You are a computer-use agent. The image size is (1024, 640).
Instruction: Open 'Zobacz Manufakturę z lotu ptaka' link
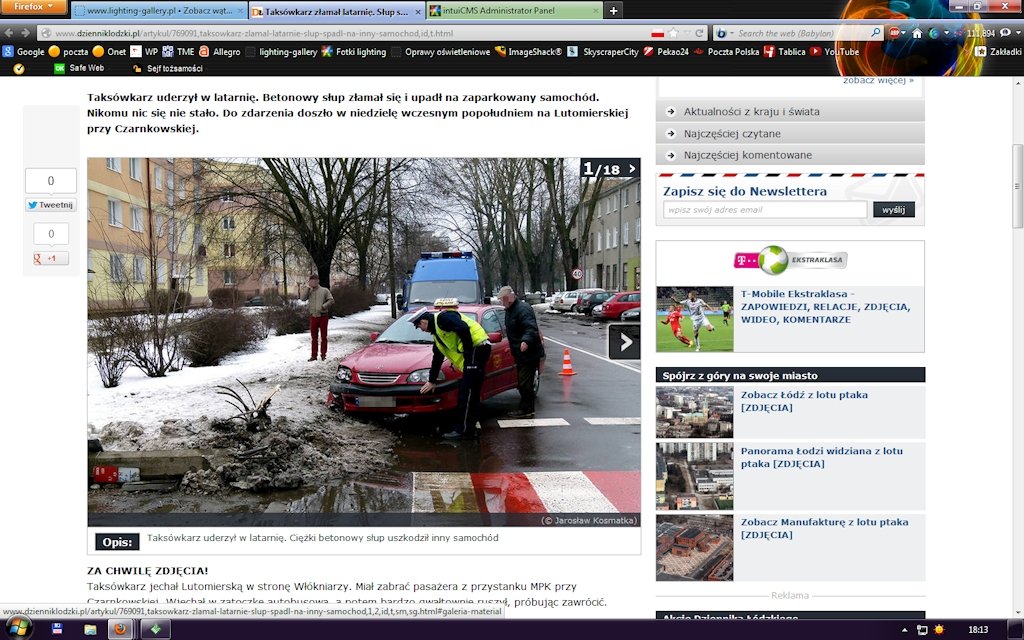(x=824, y=528)
